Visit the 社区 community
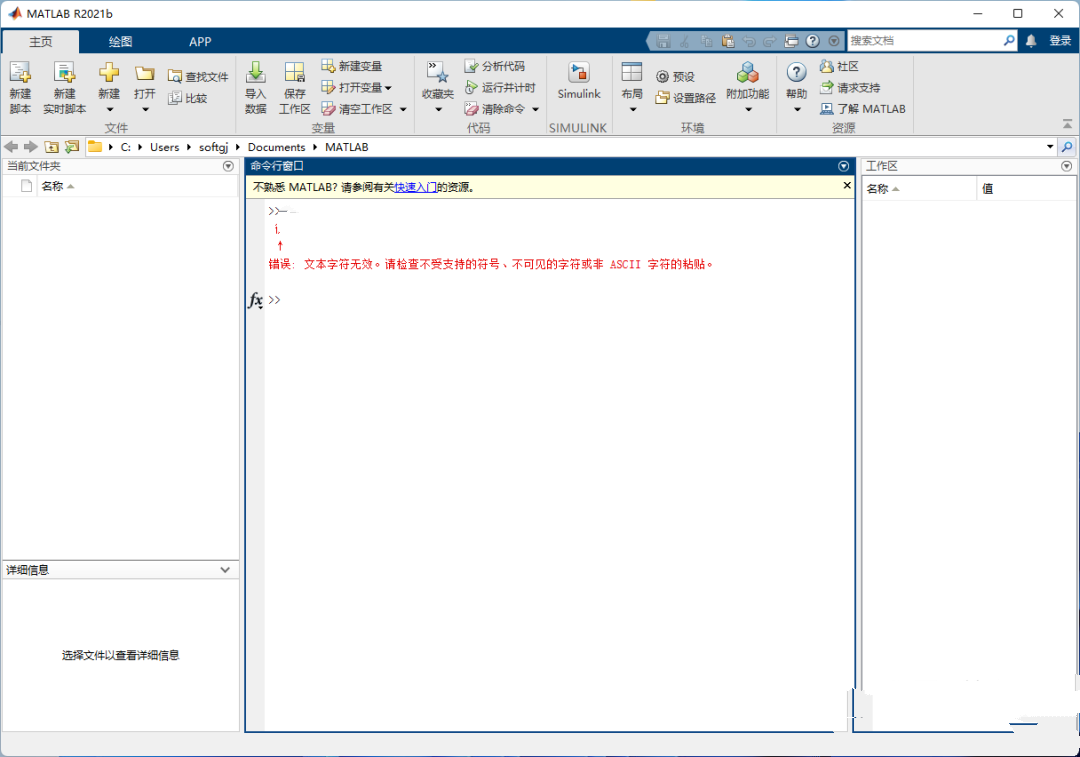The height and width of the screenshot is (757, 1080). click(839, 66)
